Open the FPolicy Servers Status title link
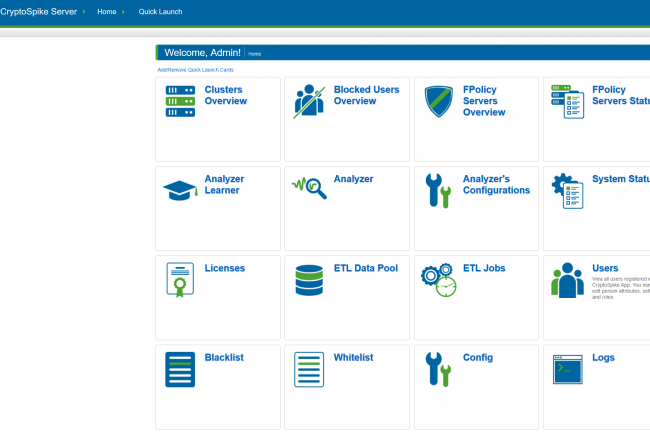Viewport: 650px width, 433px height. pos(621,95)
